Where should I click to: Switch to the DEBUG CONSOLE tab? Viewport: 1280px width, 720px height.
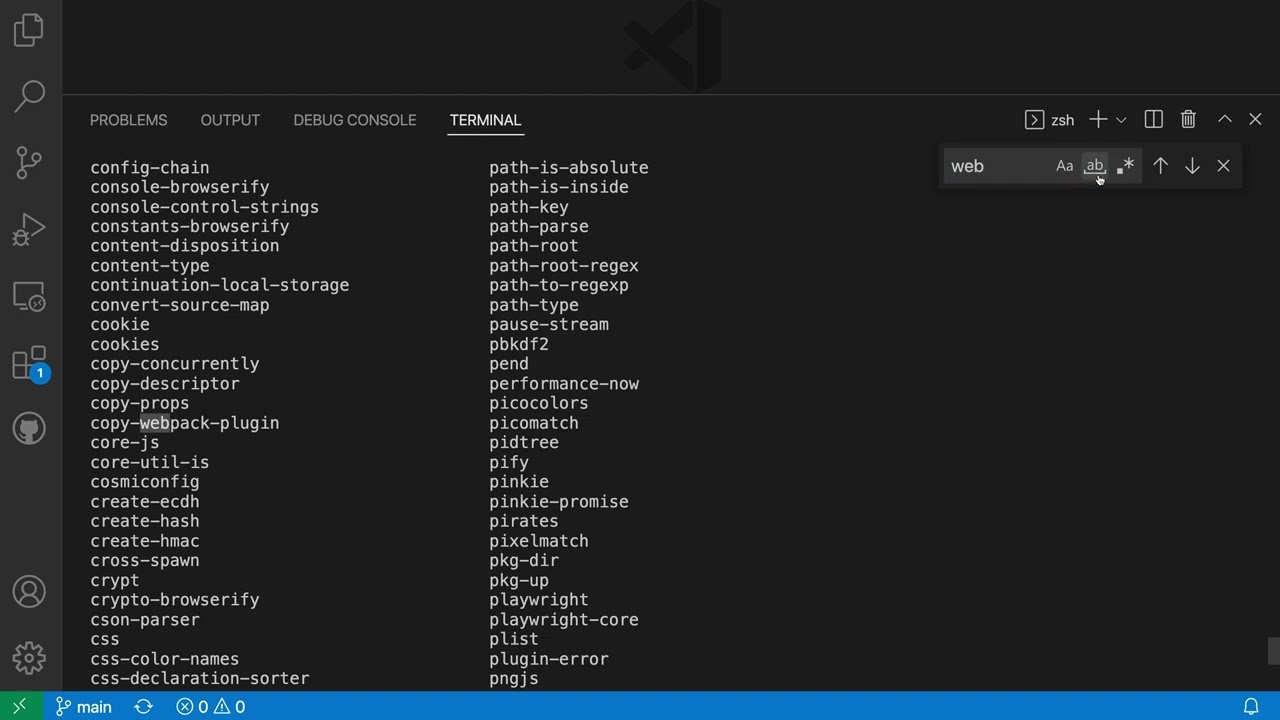(x=354, y=120)
